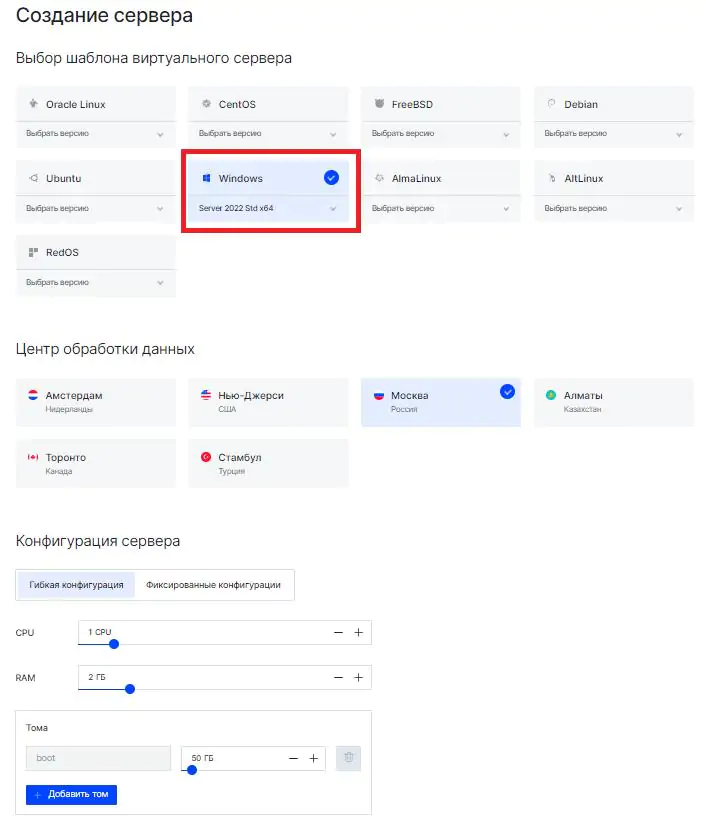The image size is (706, 821).
Task: Switch to the Фиксированные конфигурации tab
Action: pyautogui.click(x=213, y=585)
